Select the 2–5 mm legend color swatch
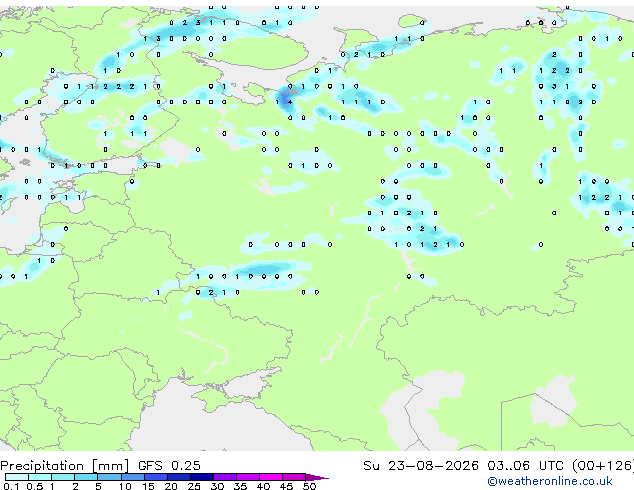The image size is (634, 490). pos(86,477)
